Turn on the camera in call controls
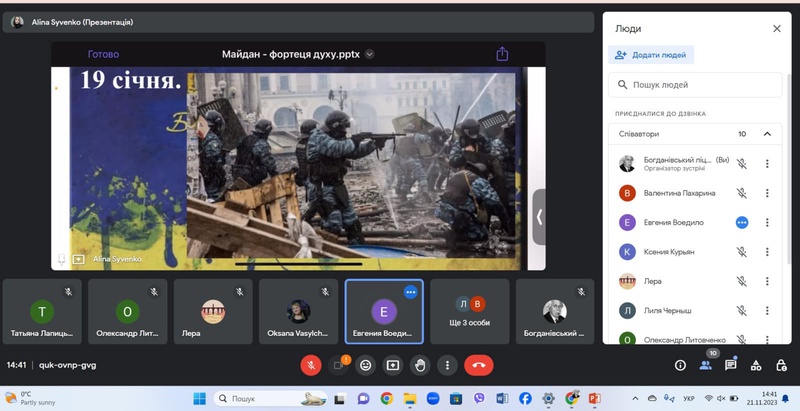Image resolution: width=800 pixels, height=411 pixels. (x=338, y=365)
